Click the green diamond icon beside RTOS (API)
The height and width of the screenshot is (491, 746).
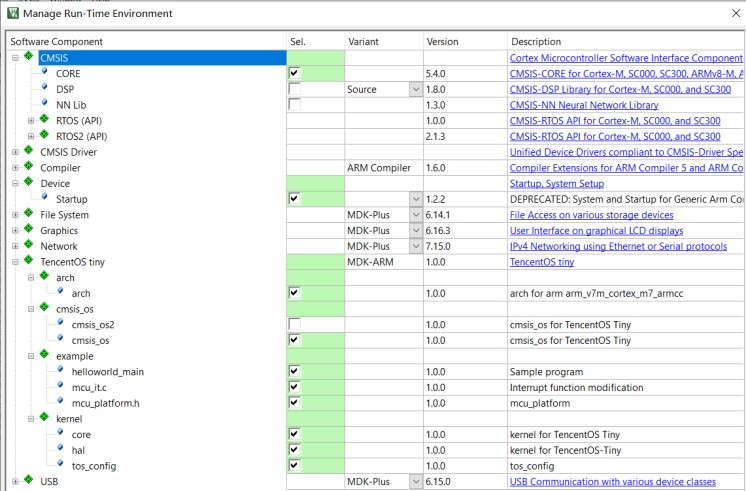44,119
